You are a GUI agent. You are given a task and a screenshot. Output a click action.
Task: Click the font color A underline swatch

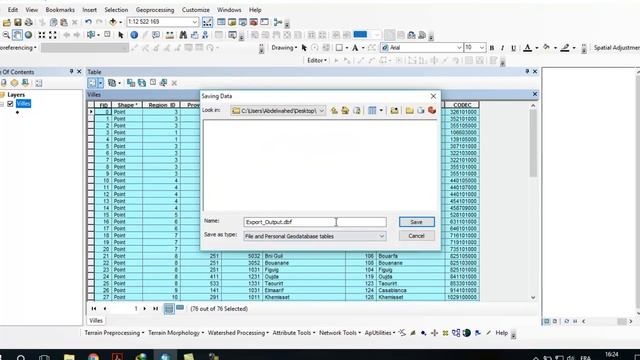click(x=527, y=48)
